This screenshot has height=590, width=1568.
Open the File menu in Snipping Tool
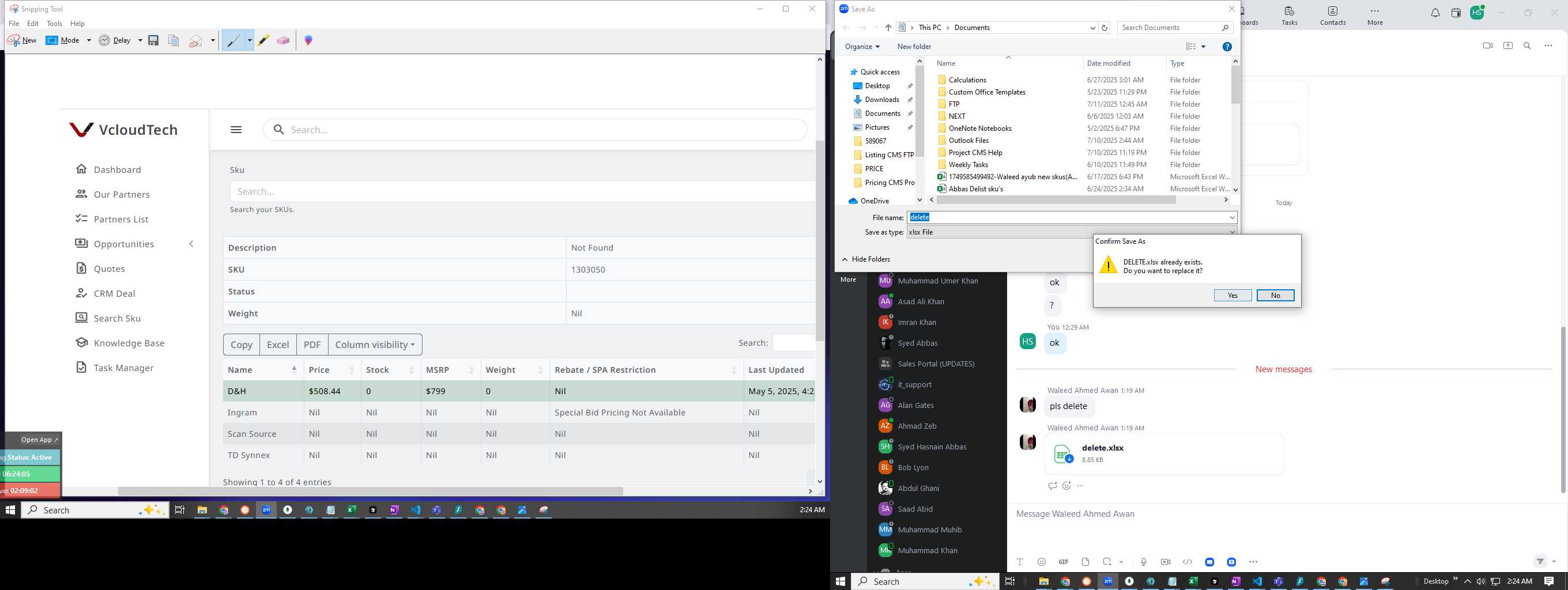coord(14,23)
